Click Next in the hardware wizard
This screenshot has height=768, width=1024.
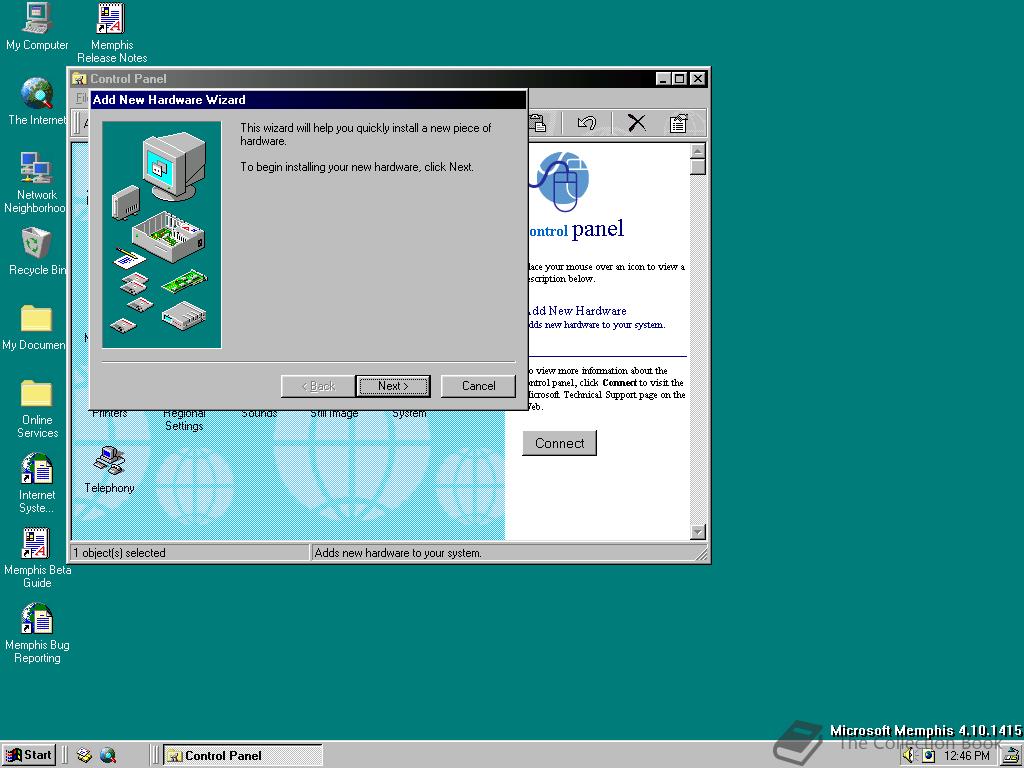pyautogui.click(x=392, y=386)
